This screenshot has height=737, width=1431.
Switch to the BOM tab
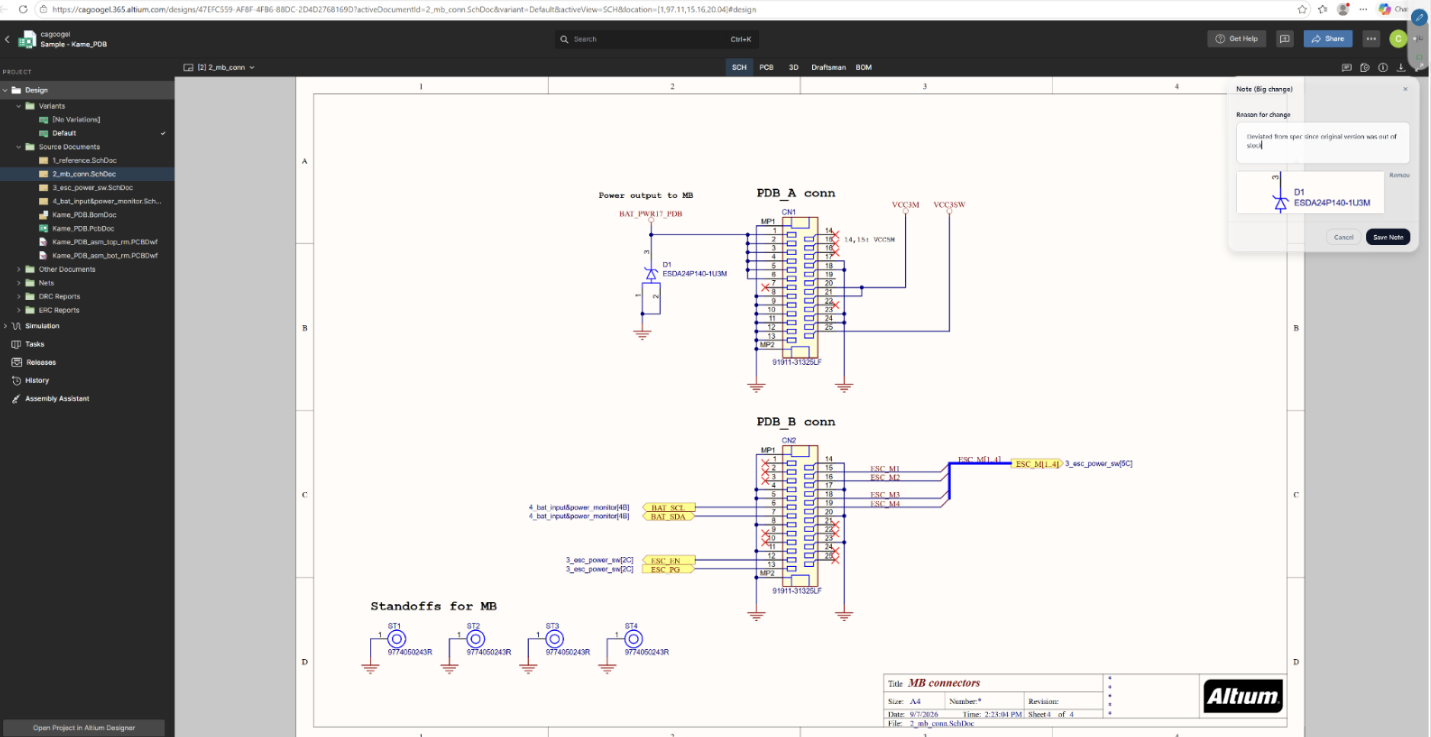click(864, 67)
